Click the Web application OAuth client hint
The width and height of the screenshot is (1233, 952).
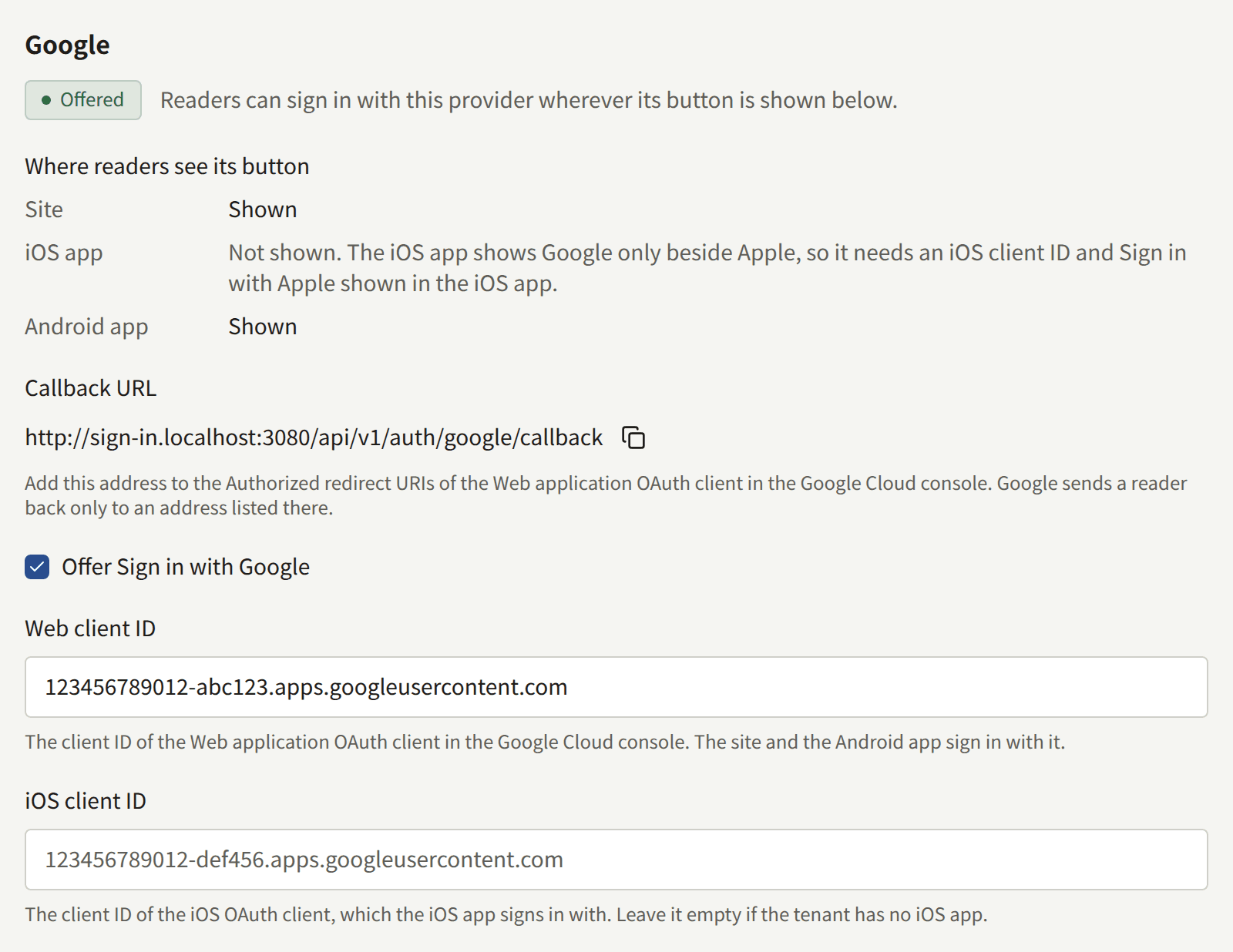[x=545, y=742]
